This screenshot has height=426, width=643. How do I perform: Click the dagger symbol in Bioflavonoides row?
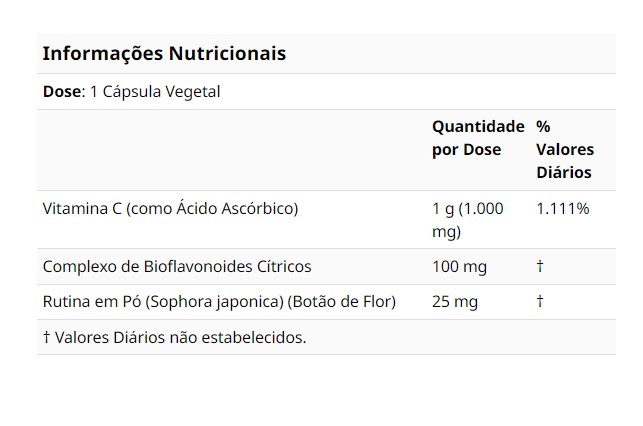(x=540, y=267)
